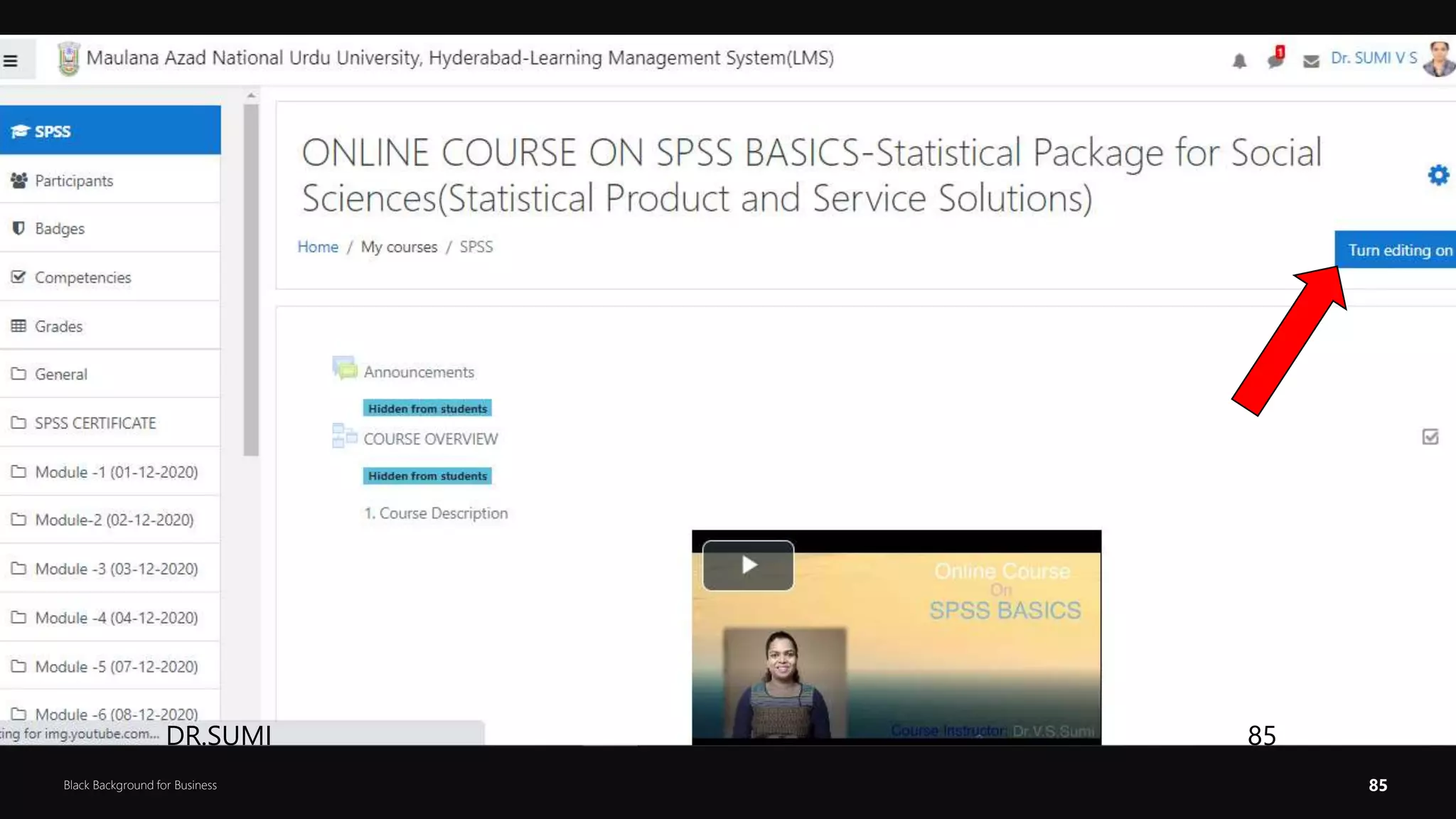Screen dimensions: 1456x819
Task: Go to the Home breadcrumb link
Action: (317, 247)
